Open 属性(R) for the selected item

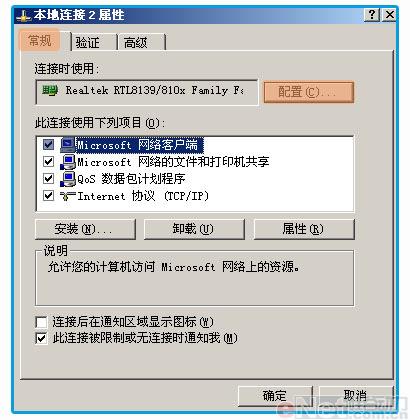pyautogui.click(x=304, y=229)
